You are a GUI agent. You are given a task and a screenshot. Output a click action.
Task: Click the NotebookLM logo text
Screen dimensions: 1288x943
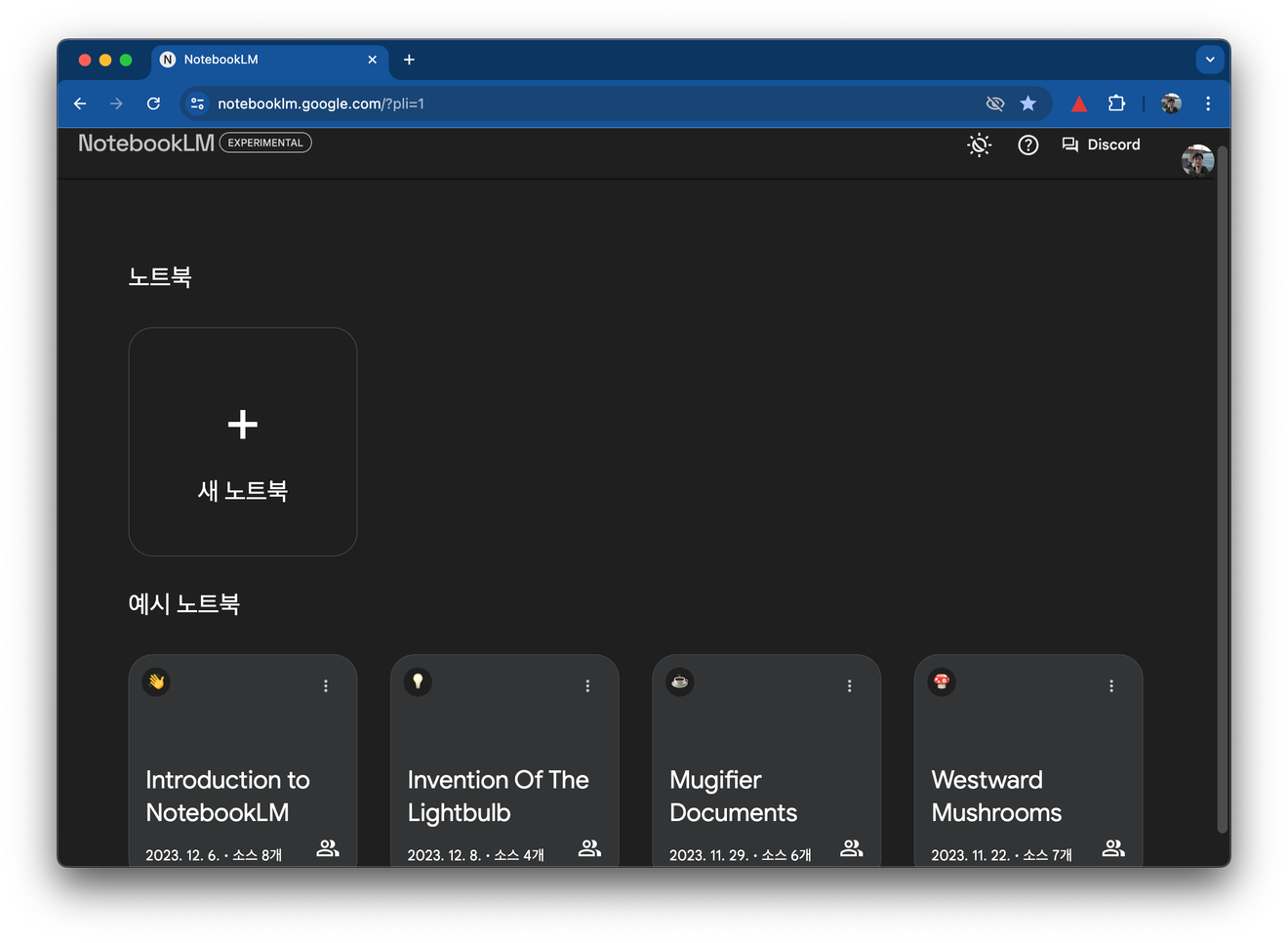pyautogui.click(x=146, y=143)
